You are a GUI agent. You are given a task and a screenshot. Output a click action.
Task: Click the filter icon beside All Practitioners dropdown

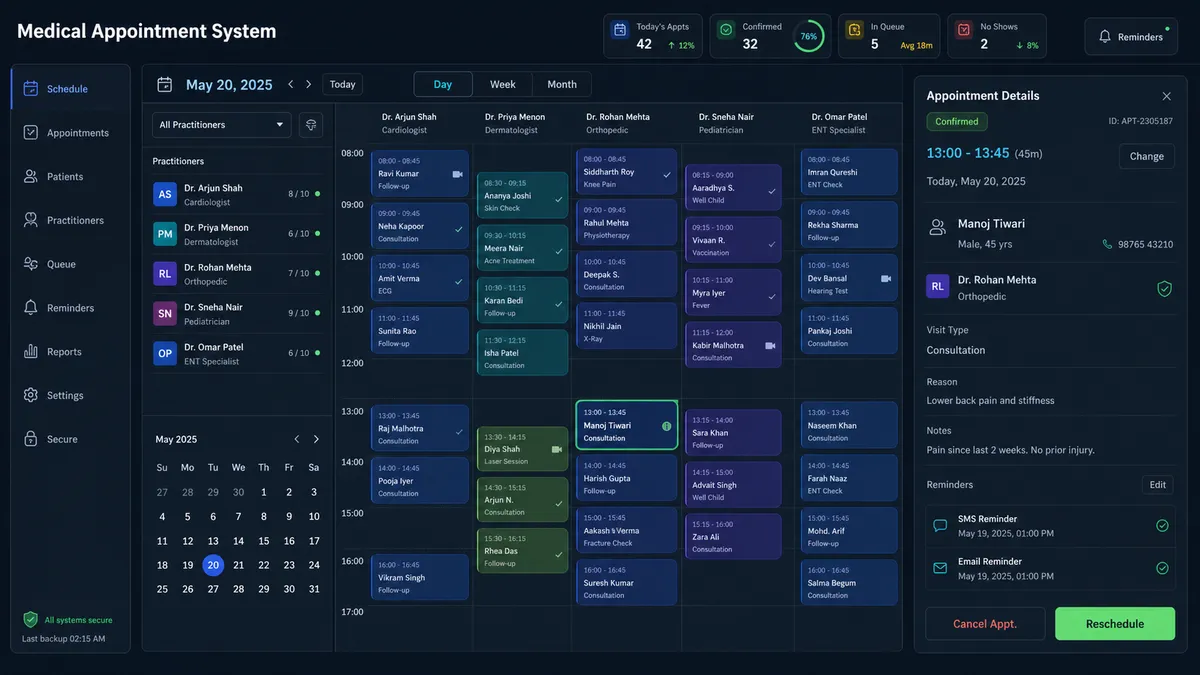(311, 125)
